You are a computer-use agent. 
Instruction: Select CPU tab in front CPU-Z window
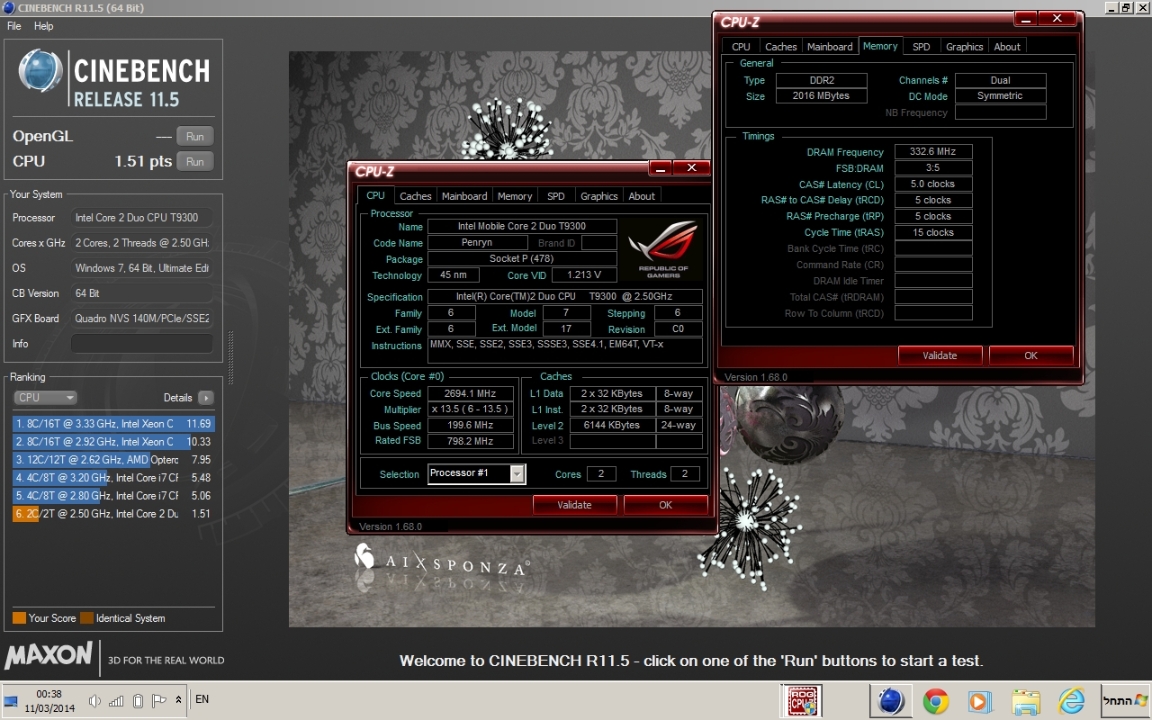coord(375,195)
